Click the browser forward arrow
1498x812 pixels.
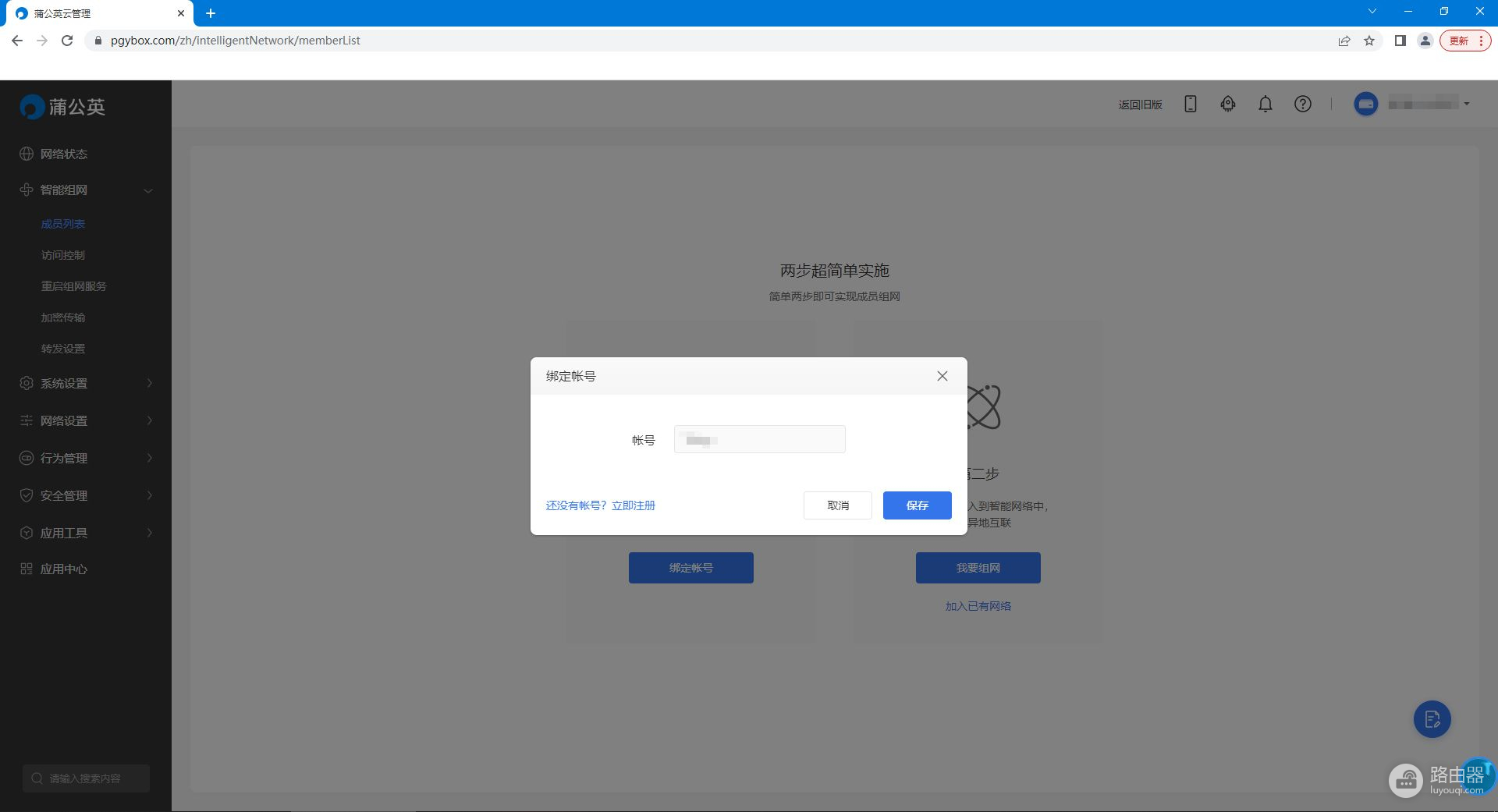click(x=42, y=41)
